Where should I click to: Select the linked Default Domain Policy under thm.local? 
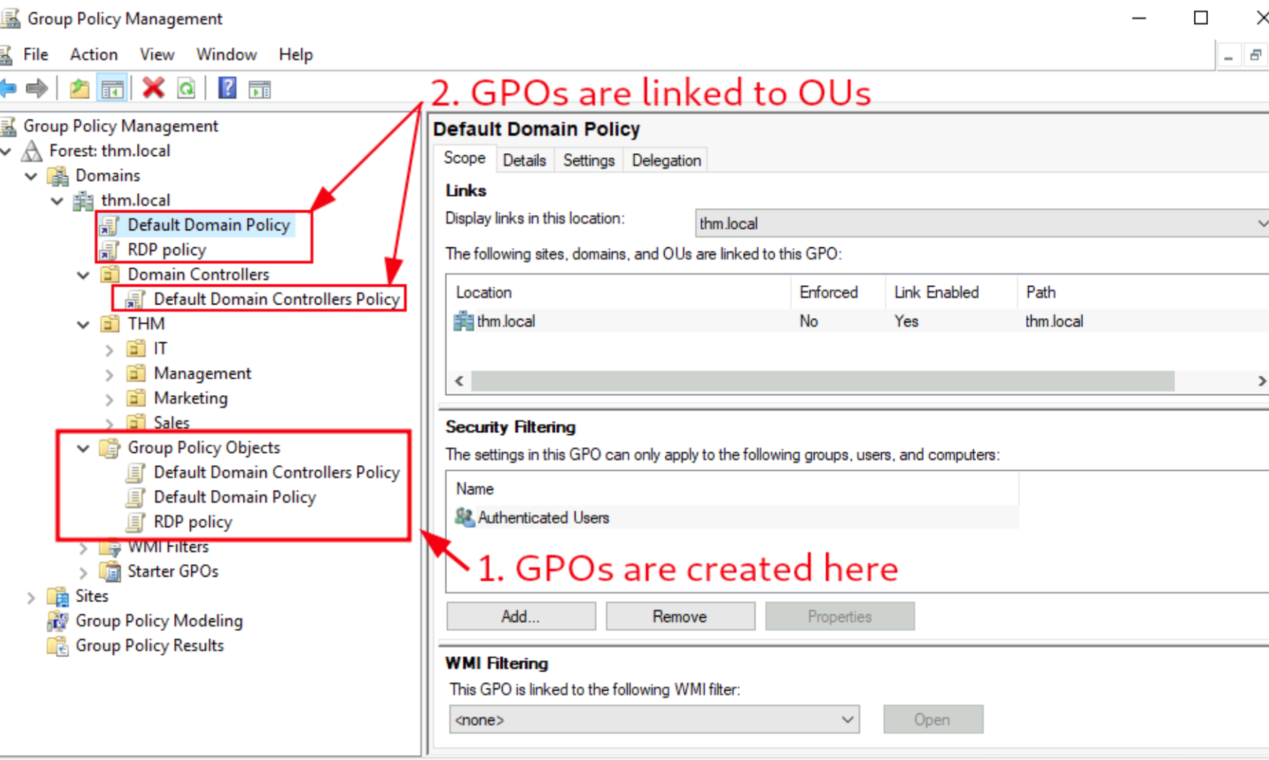pyautogui.click(x=208, y=225)
